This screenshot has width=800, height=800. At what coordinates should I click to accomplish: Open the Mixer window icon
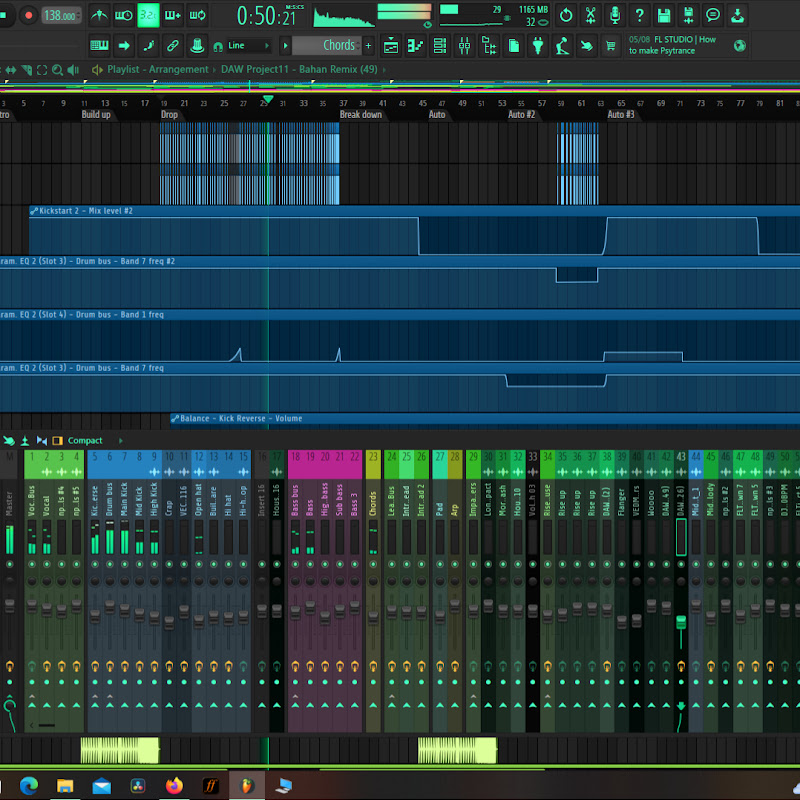coord(464,46)
